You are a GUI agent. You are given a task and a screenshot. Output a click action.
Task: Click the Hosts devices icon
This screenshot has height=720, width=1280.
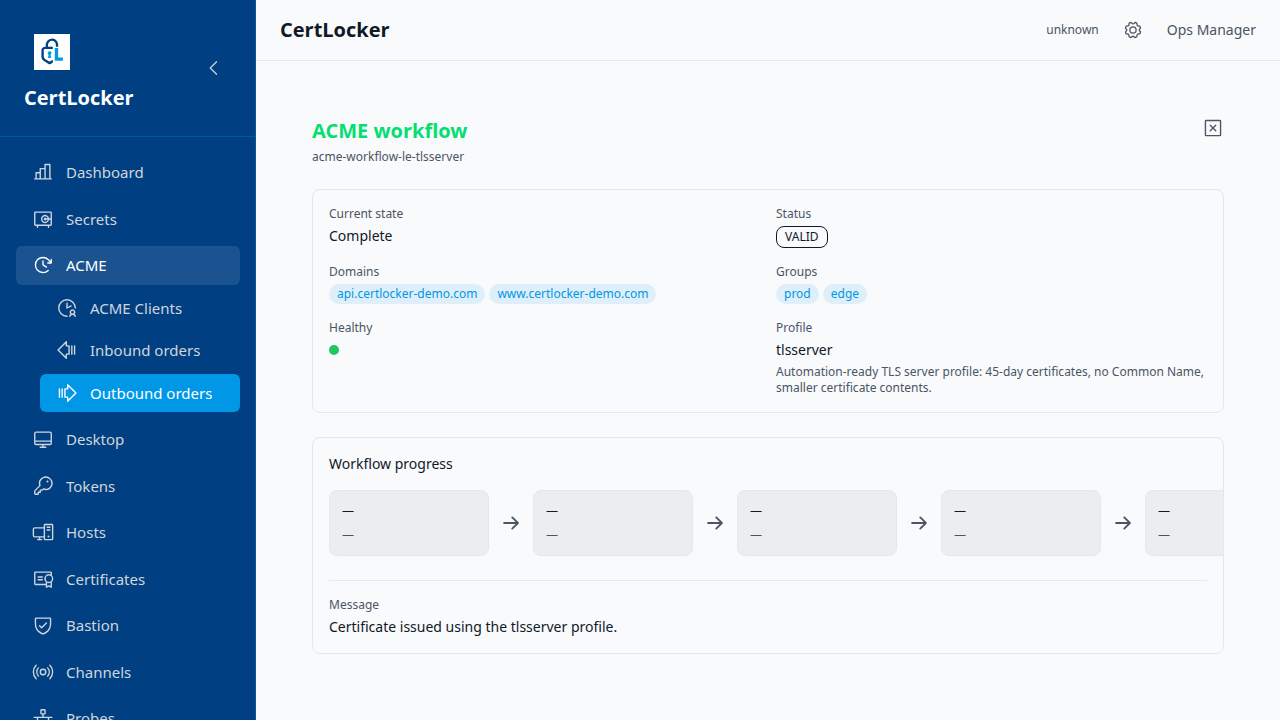coord(43,532)
